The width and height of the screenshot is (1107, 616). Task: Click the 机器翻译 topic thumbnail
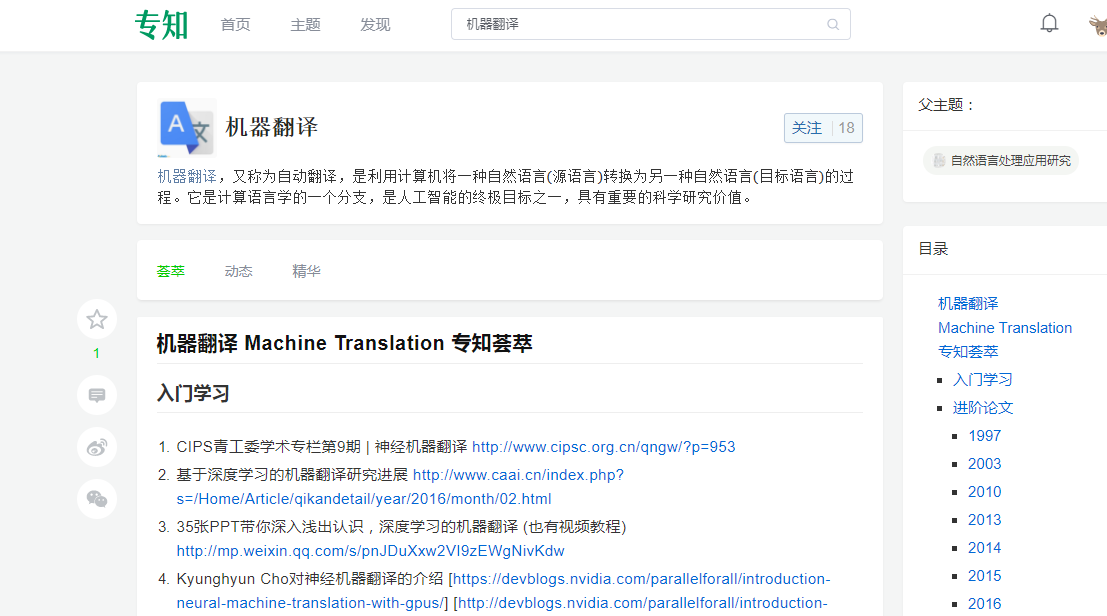[x=186, y=128]
